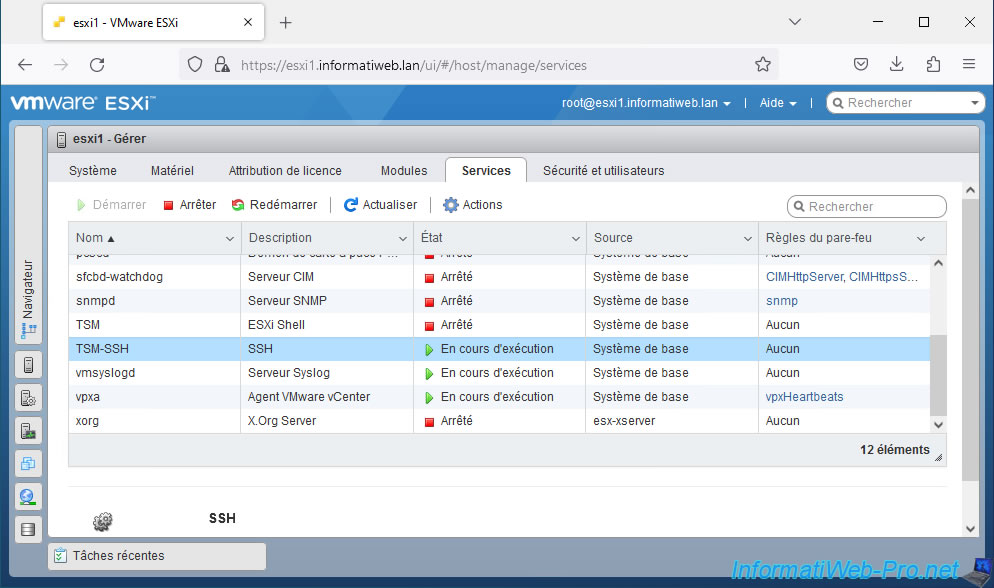Click the table resize grip beside 12 éléments
994x588 pixels.
click(x=938, y=457)
